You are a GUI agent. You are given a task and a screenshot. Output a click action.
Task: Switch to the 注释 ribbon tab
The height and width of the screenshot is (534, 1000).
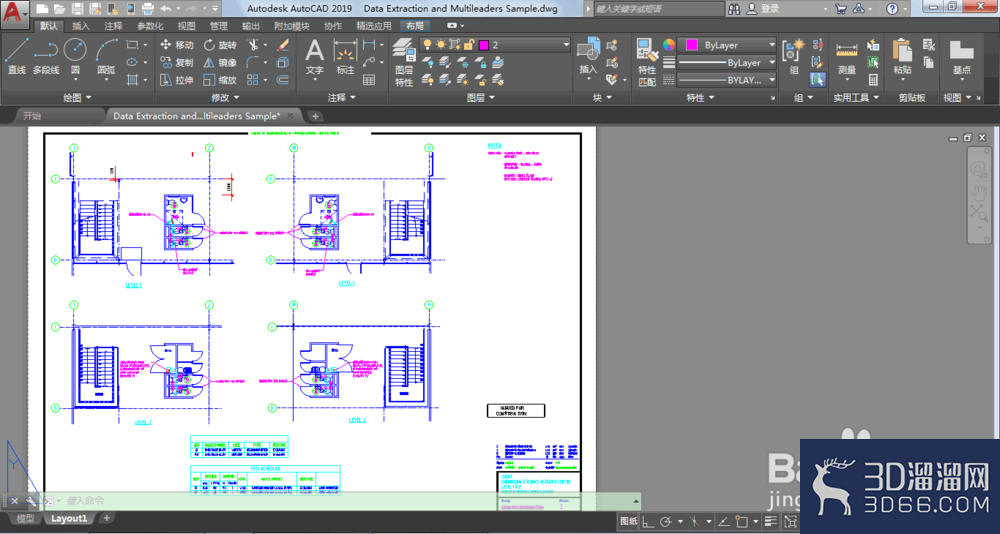(x=114, y=26)
